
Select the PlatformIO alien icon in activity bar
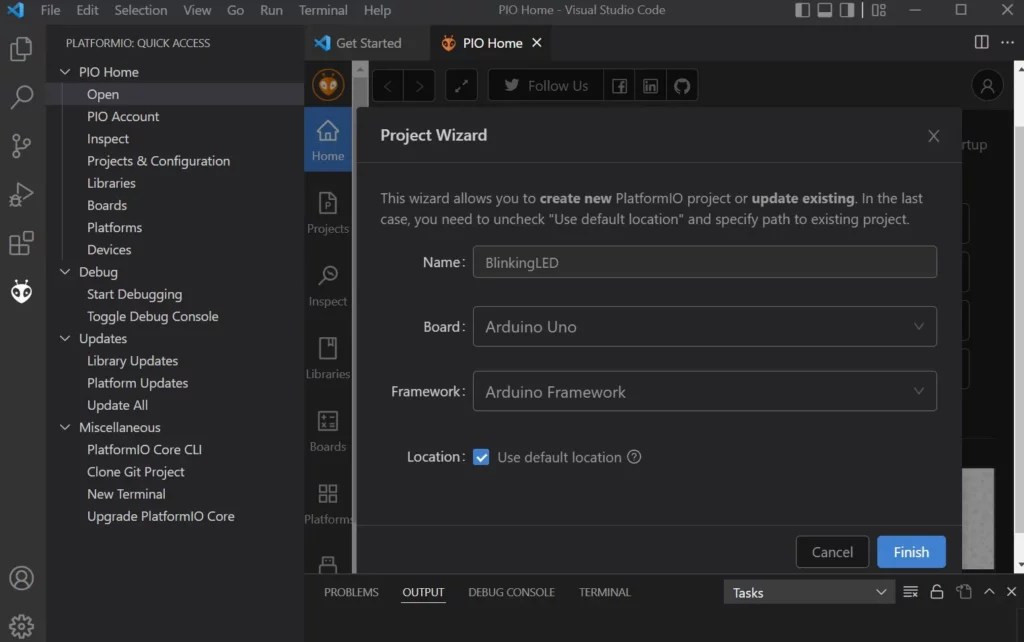point(21,291)
